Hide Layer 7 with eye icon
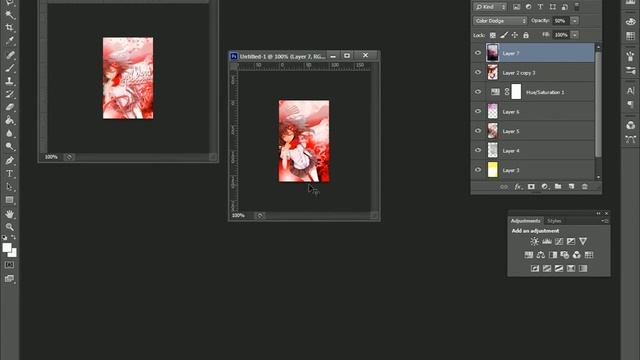This screenshot has width=640, height=360. pos(478,53)
